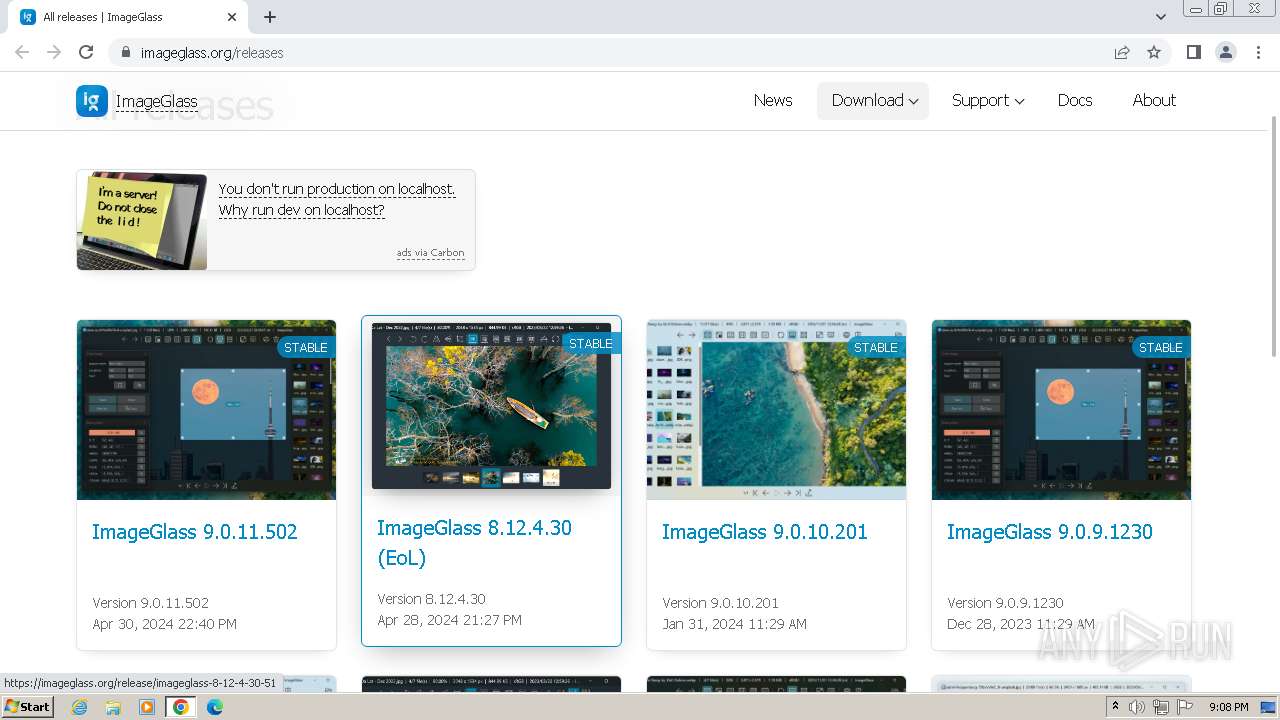Switch to Chrome in taskbar
Viewport: 1280px width, 720px height.
180,707
